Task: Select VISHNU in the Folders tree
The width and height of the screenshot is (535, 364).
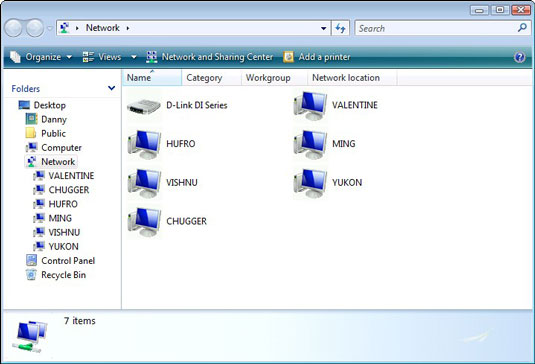Action: click(64, 232)
